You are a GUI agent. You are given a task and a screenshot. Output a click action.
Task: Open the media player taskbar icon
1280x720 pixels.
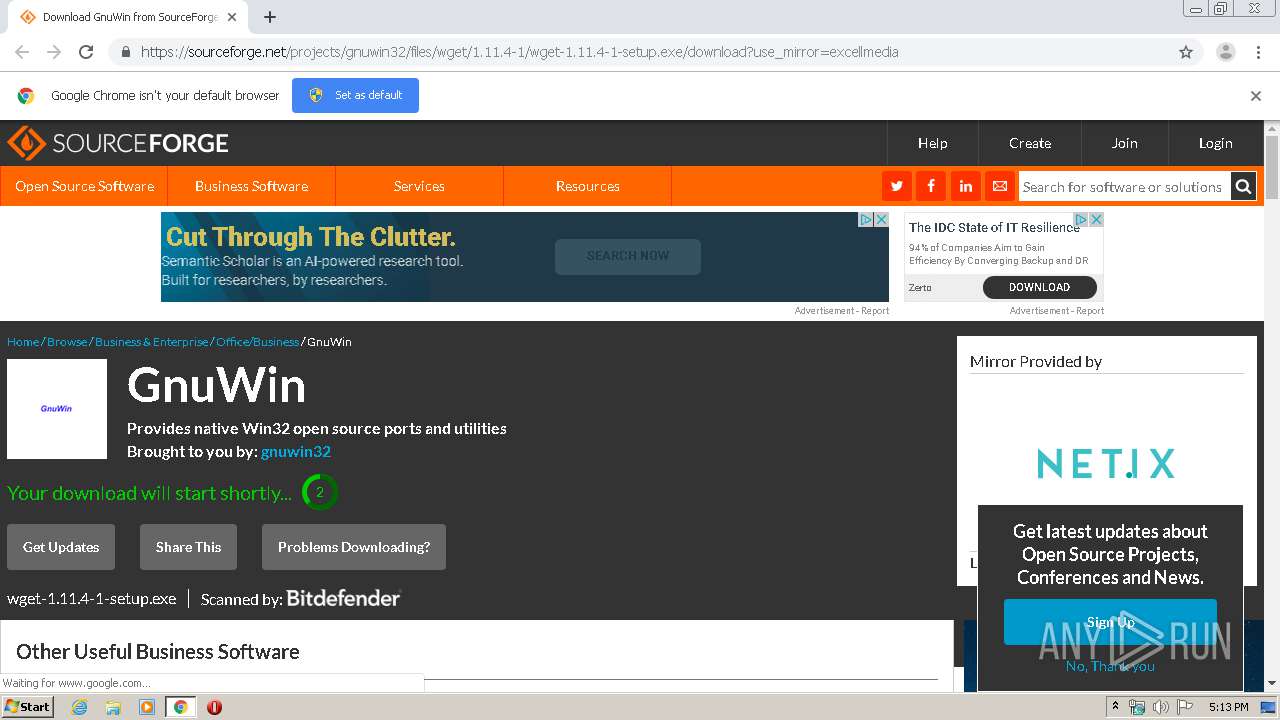[147, 707]
